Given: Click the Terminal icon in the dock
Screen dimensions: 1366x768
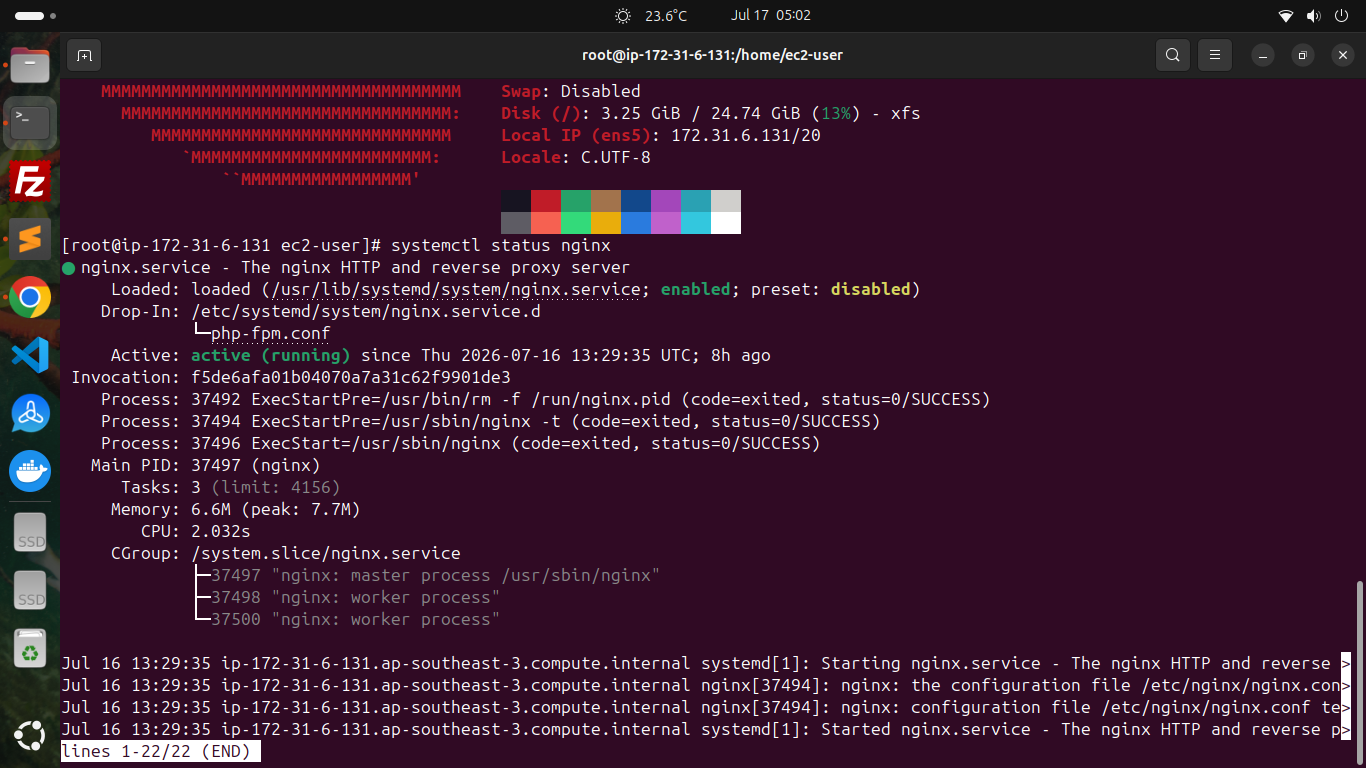Looking at the screenshot, I should point(30,124).
